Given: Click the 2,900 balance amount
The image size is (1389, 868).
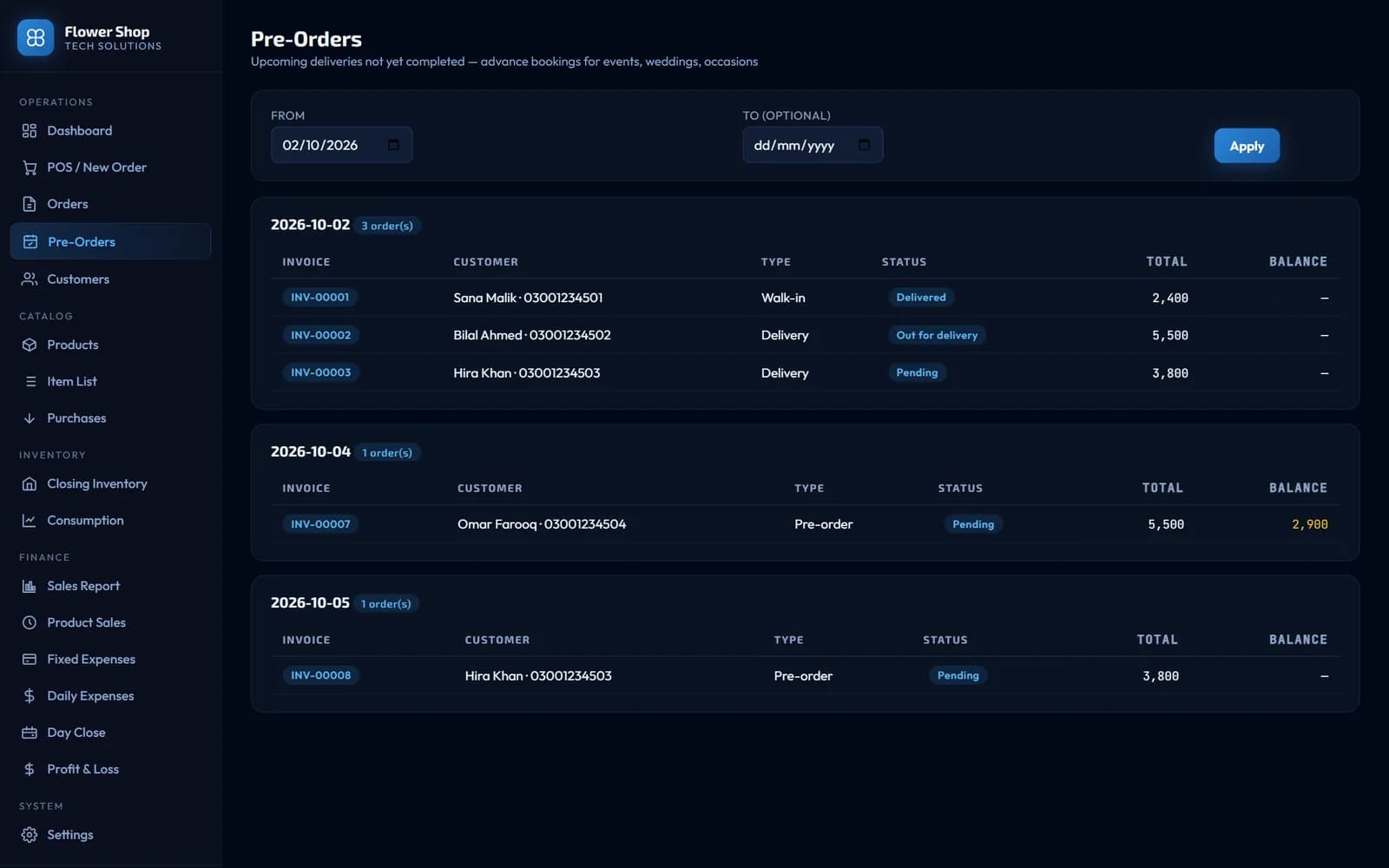Looking at the screenshot, I should click(1309, 524).
